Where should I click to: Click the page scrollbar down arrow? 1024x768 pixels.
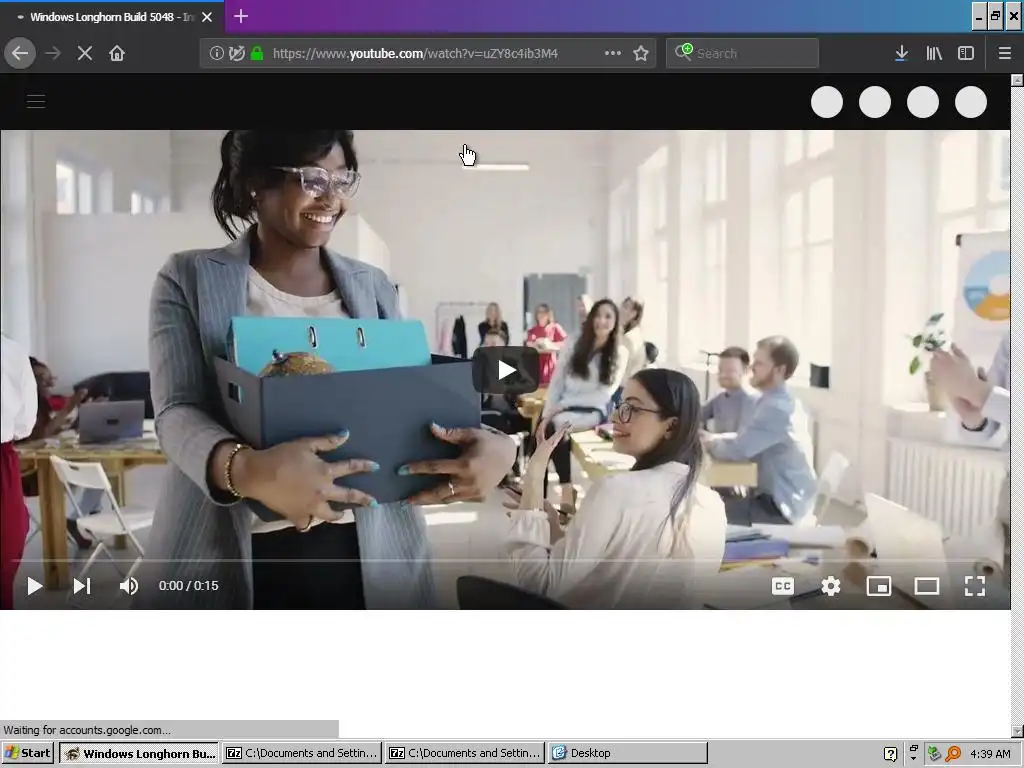coord(1017,731)
